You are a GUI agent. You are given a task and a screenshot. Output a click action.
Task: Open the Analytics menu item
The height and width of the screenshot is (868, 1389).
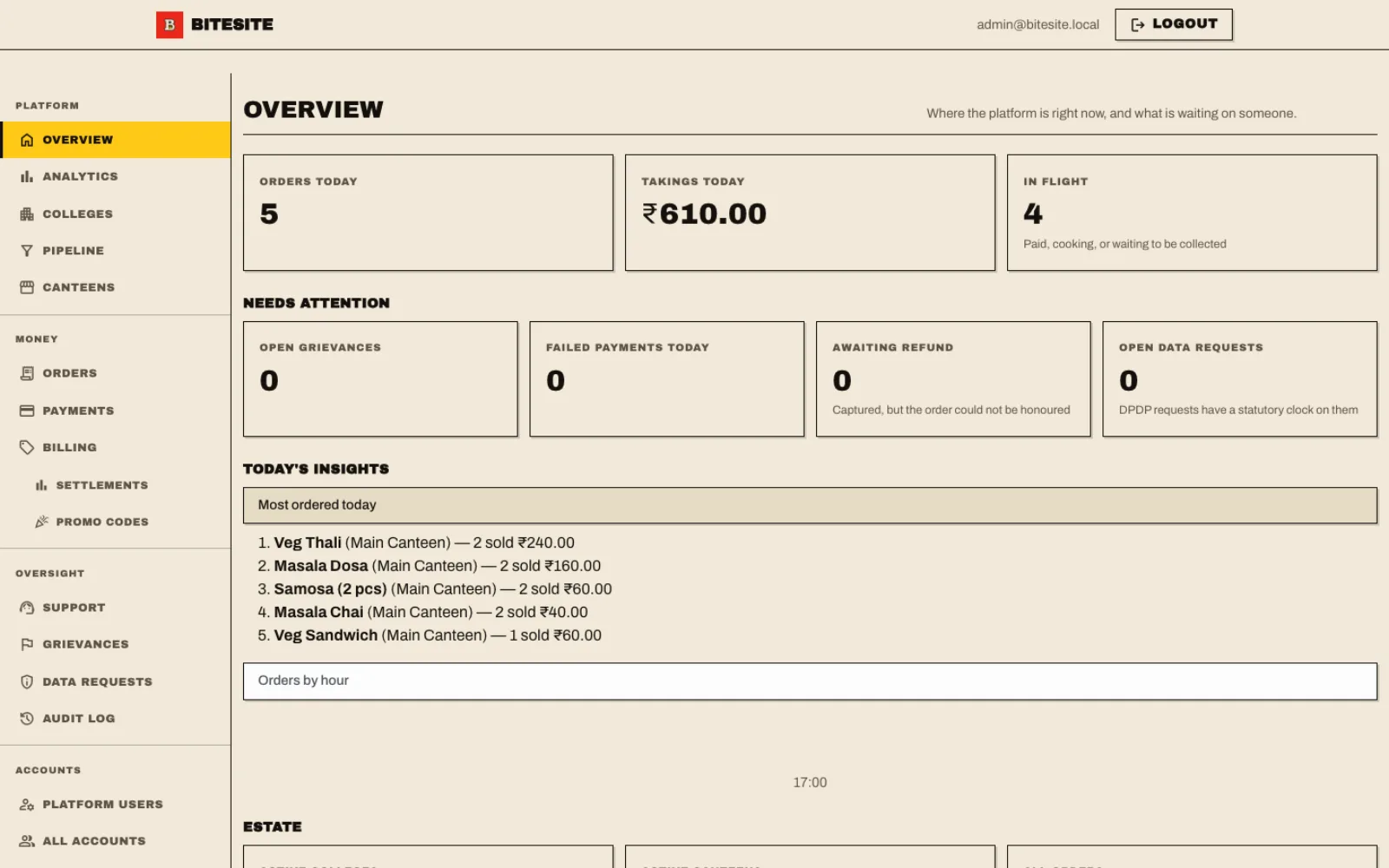point(115,176)
